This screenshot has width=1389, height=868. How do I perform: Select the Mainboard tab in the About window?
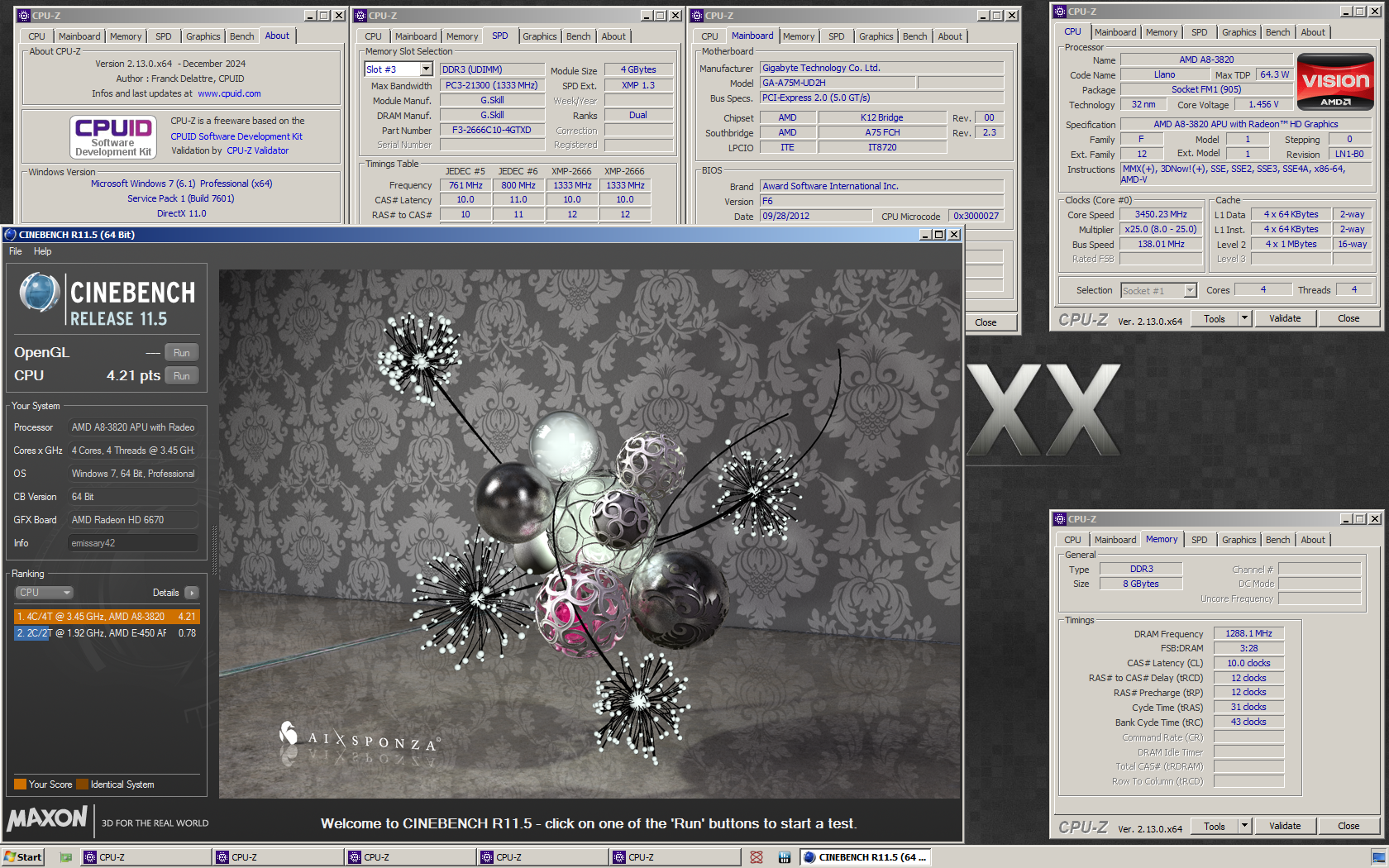point(79,36)
